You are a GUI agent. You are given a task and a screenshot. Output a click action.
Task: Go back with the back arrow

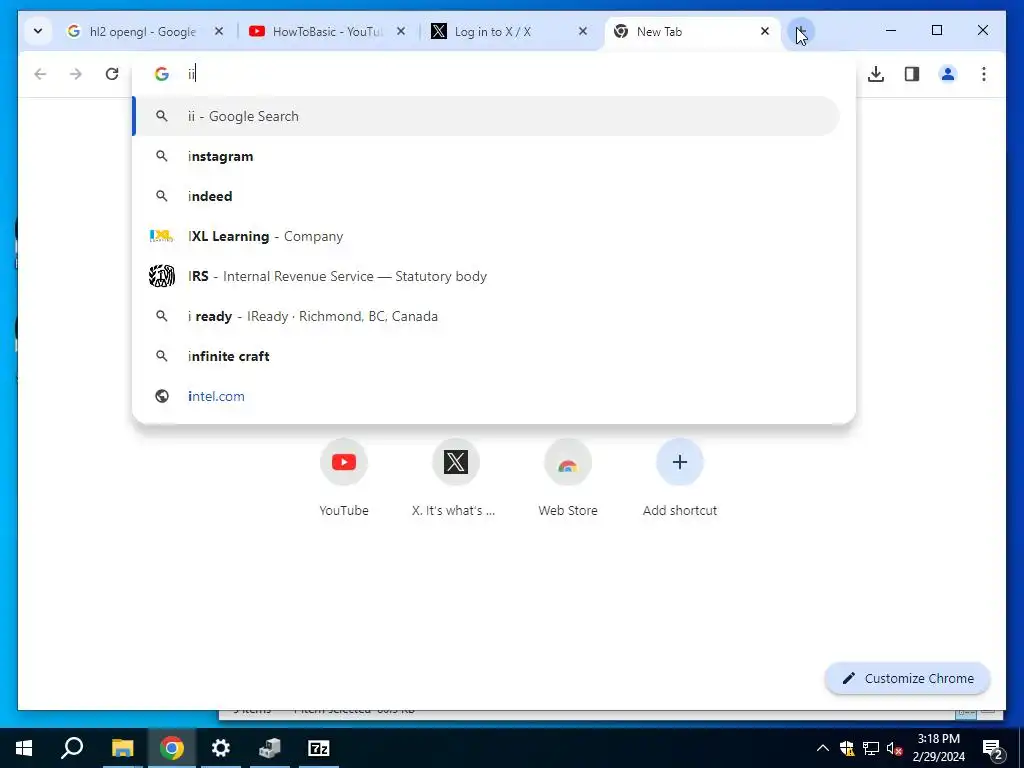(x=40, y=74)
